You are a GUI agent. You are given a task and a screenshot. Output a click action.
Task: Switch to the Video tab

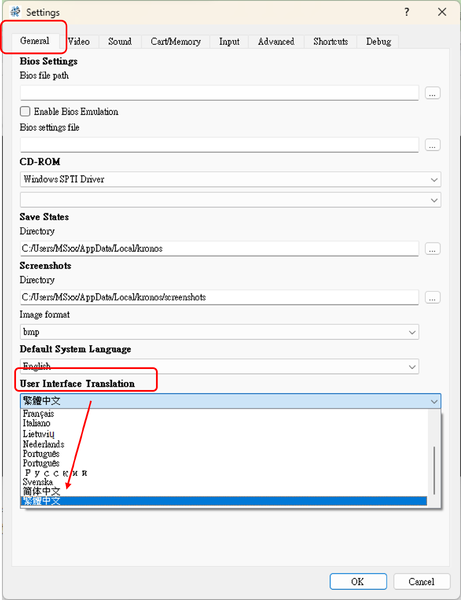pos(79,41)
